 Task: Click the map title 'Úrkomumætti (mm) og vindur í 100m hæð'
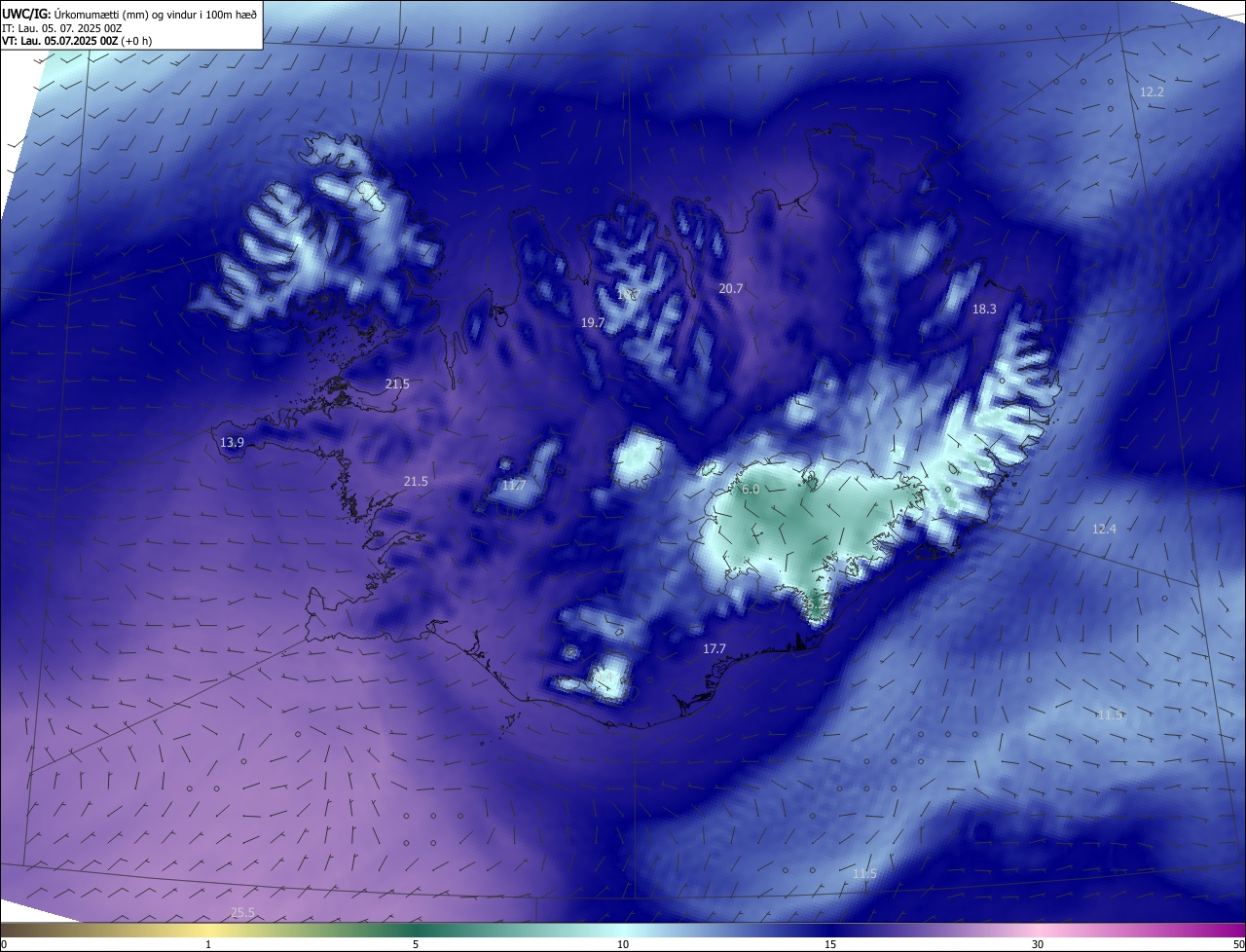(155, 14)
